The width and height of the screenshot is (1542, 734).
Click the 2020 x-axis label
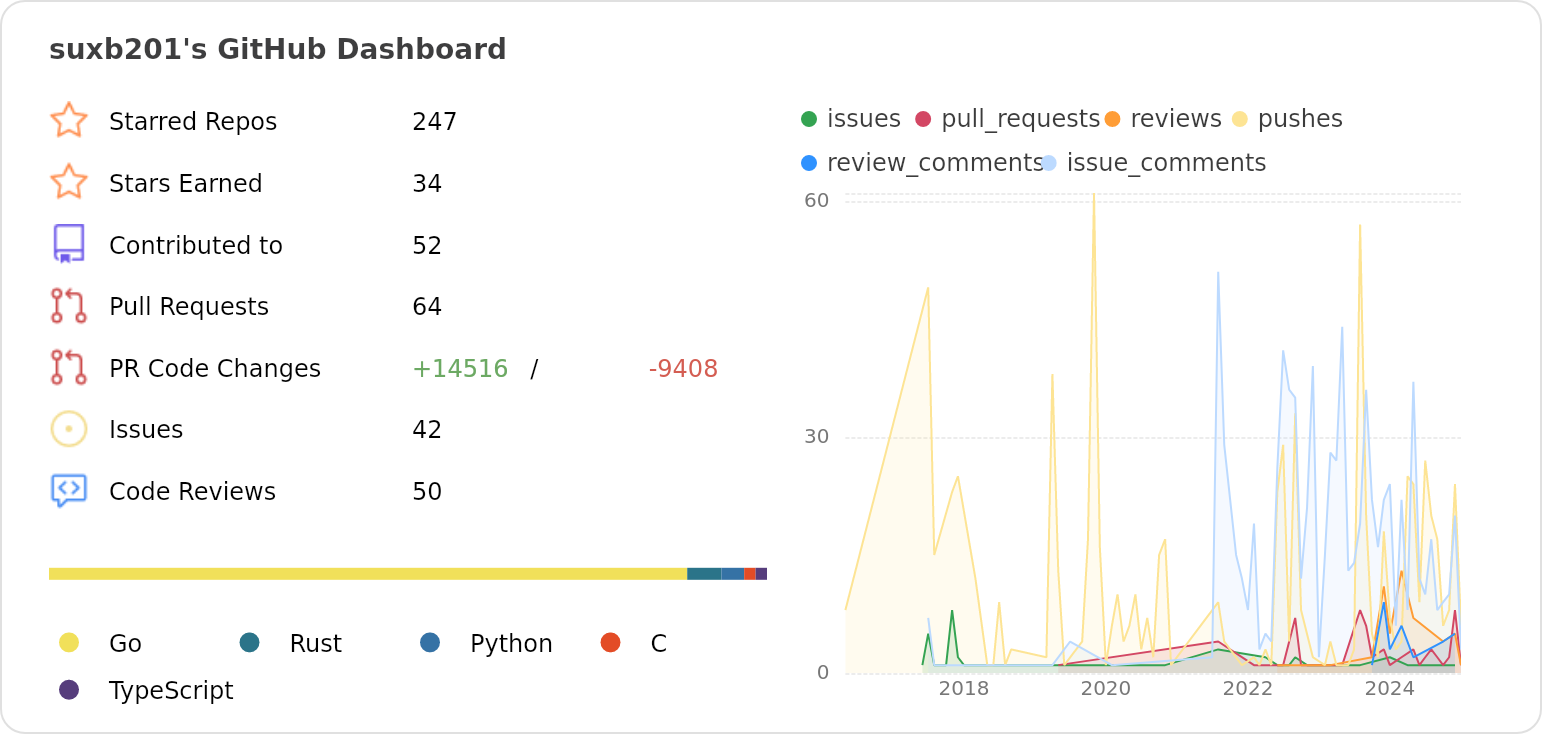[1106, 689]
